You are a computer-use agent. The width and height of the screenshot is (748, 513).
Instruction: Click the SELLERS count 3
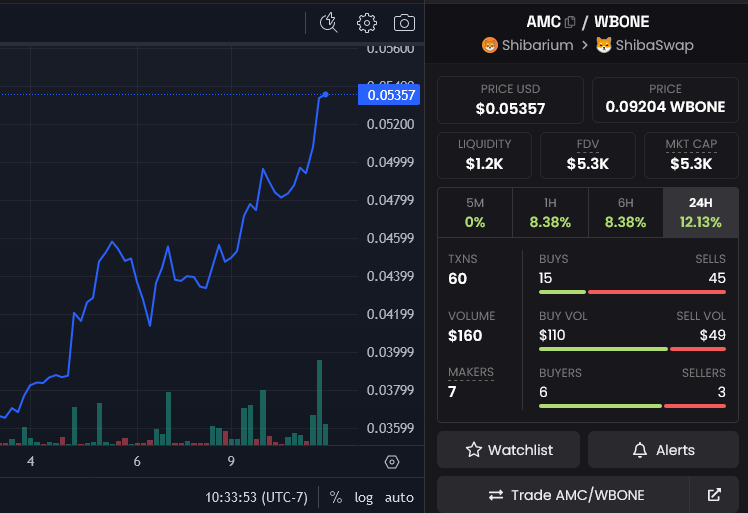(722, 392)
